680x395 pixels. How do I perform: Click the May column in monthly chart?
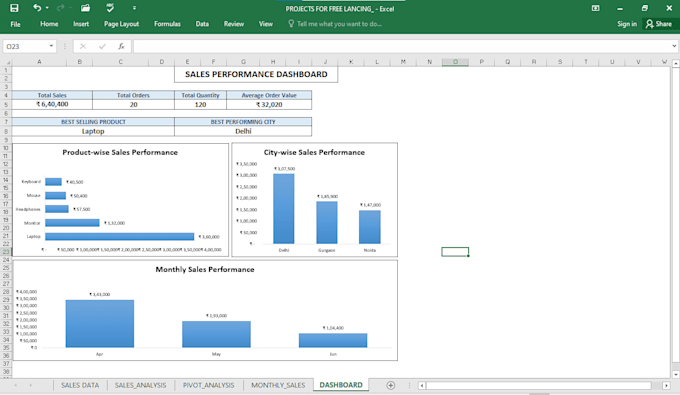[x=216, y=334]
